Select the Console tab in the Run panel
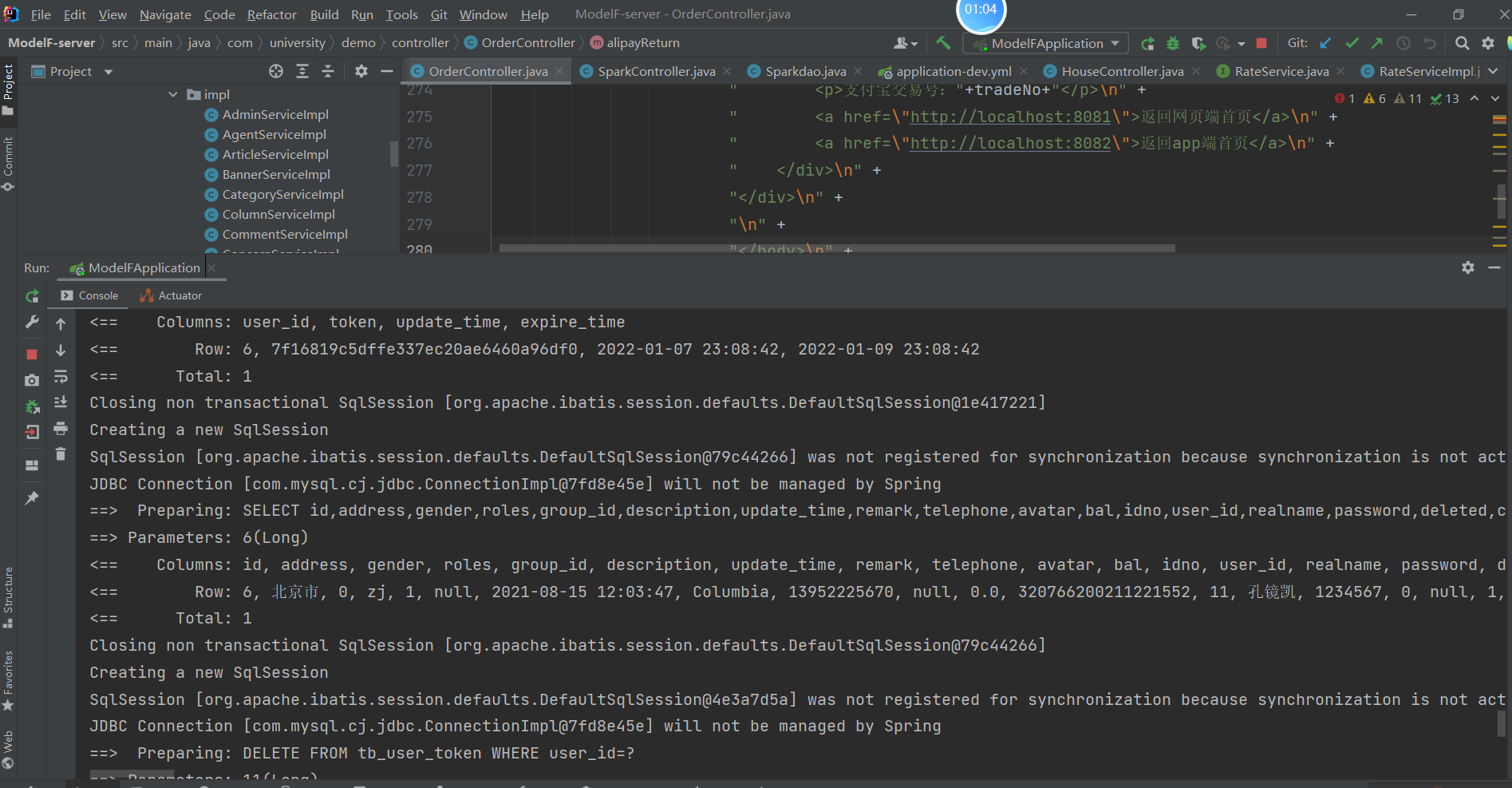The height and width of the screenshot is (788, 1512). (89, 295)
